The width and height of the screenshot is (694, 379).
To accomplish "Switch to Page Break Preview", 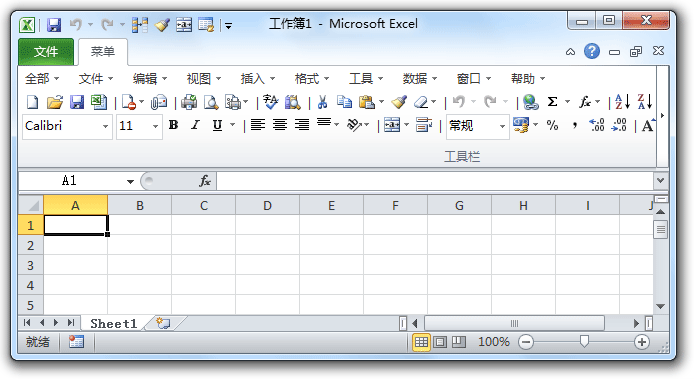I will click(x=459, y=342).
